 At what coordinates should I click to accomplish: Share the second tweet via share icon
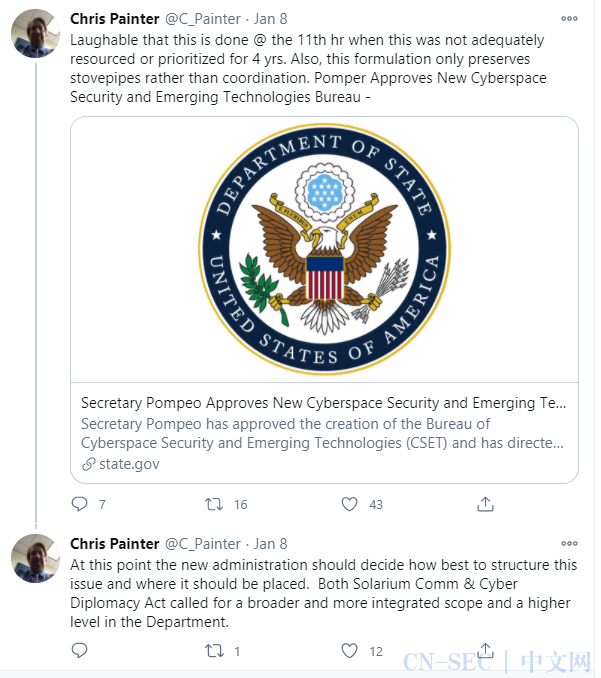485,649
